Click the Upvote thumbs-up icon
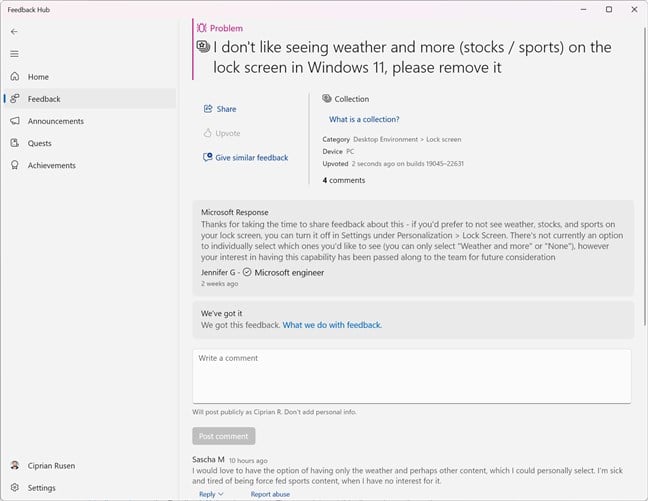The width and height of the screenshot is (648, 501). coord(207,133)
